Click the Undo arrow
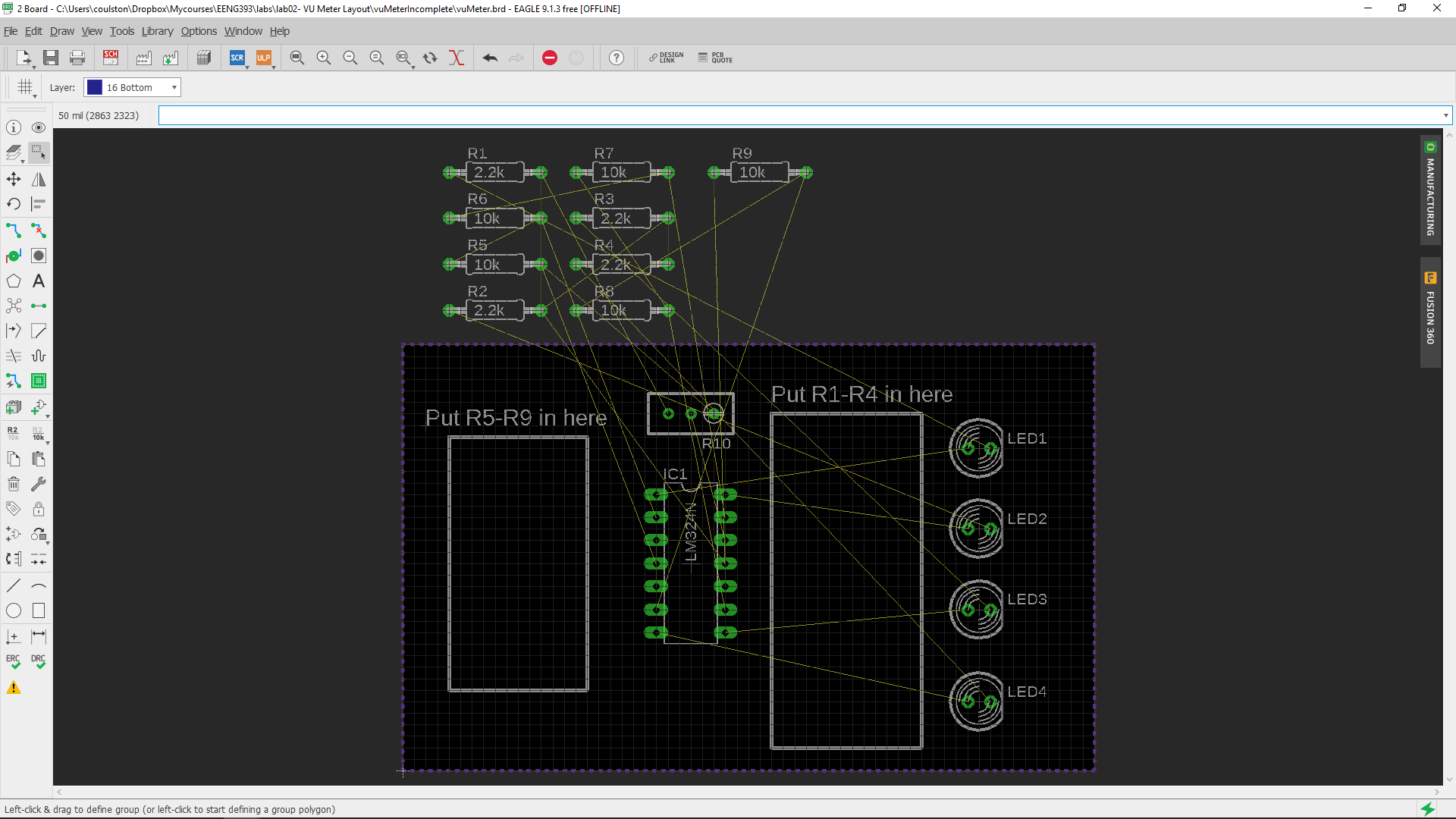The image size is (1456, 819). pyautogui.click(x=490, y=58)
